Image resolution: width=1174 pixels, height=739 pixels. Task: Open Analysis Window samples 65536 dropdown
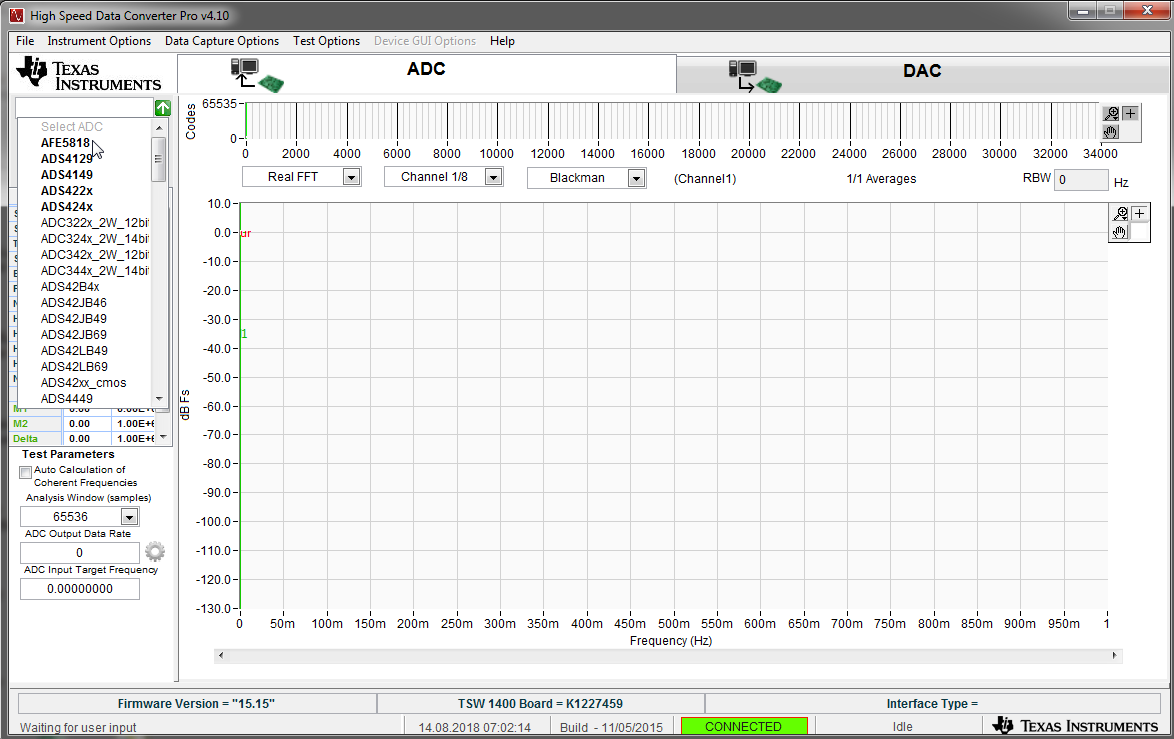[x=130, y=517]
